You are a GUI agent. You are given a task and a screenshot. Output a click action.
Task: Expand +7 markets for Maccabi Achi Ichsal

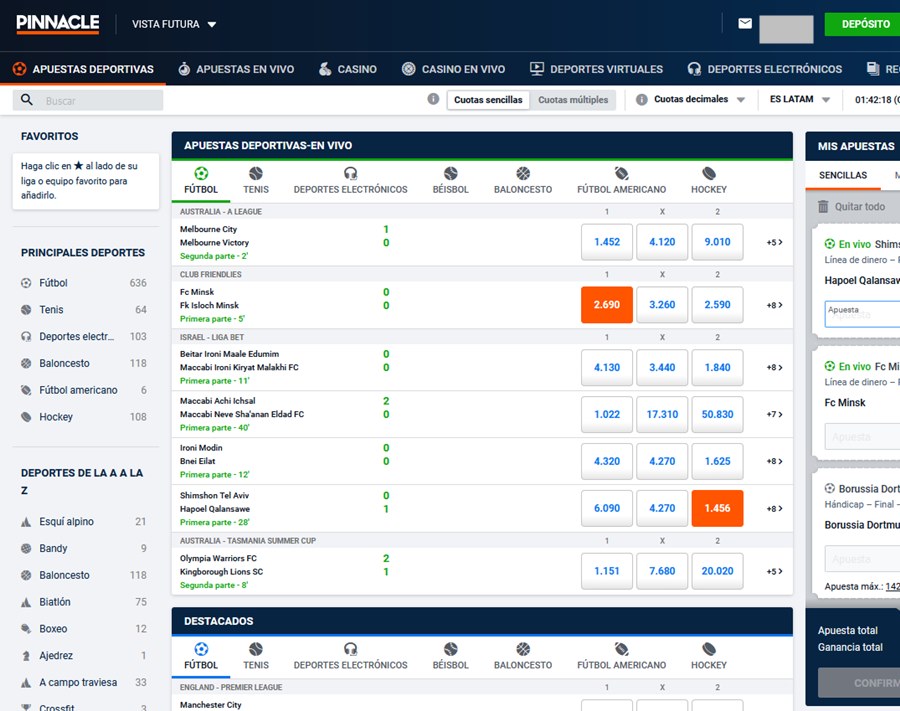tap(774, 414)
